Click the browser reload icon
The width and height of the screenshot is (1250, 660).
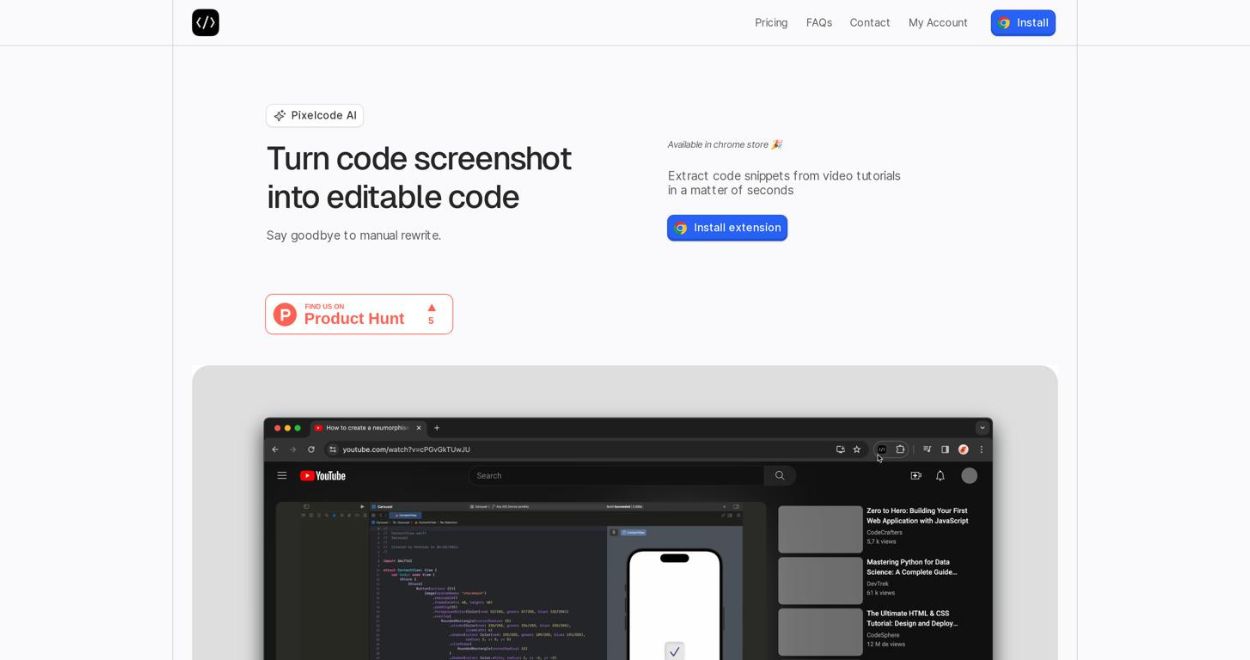(x=309, y=449)
